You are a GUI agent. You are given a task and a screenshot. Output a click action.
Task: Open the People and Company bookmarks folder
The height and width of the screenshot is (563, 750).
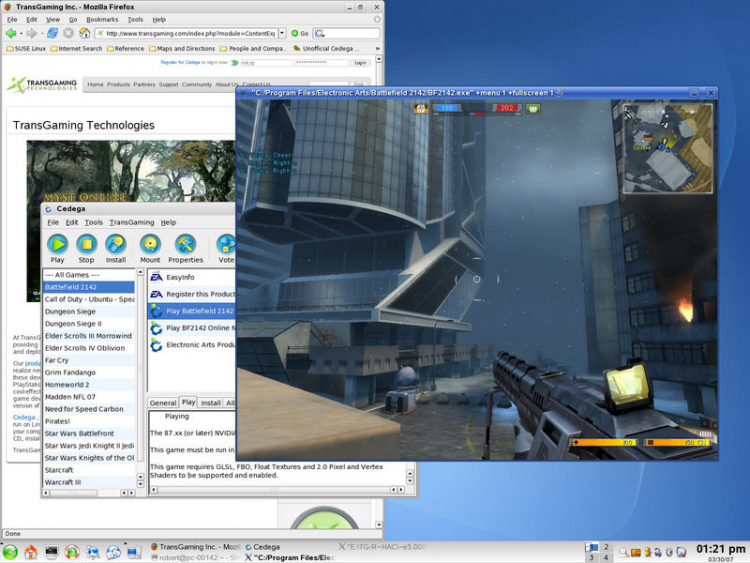point(253,48)
